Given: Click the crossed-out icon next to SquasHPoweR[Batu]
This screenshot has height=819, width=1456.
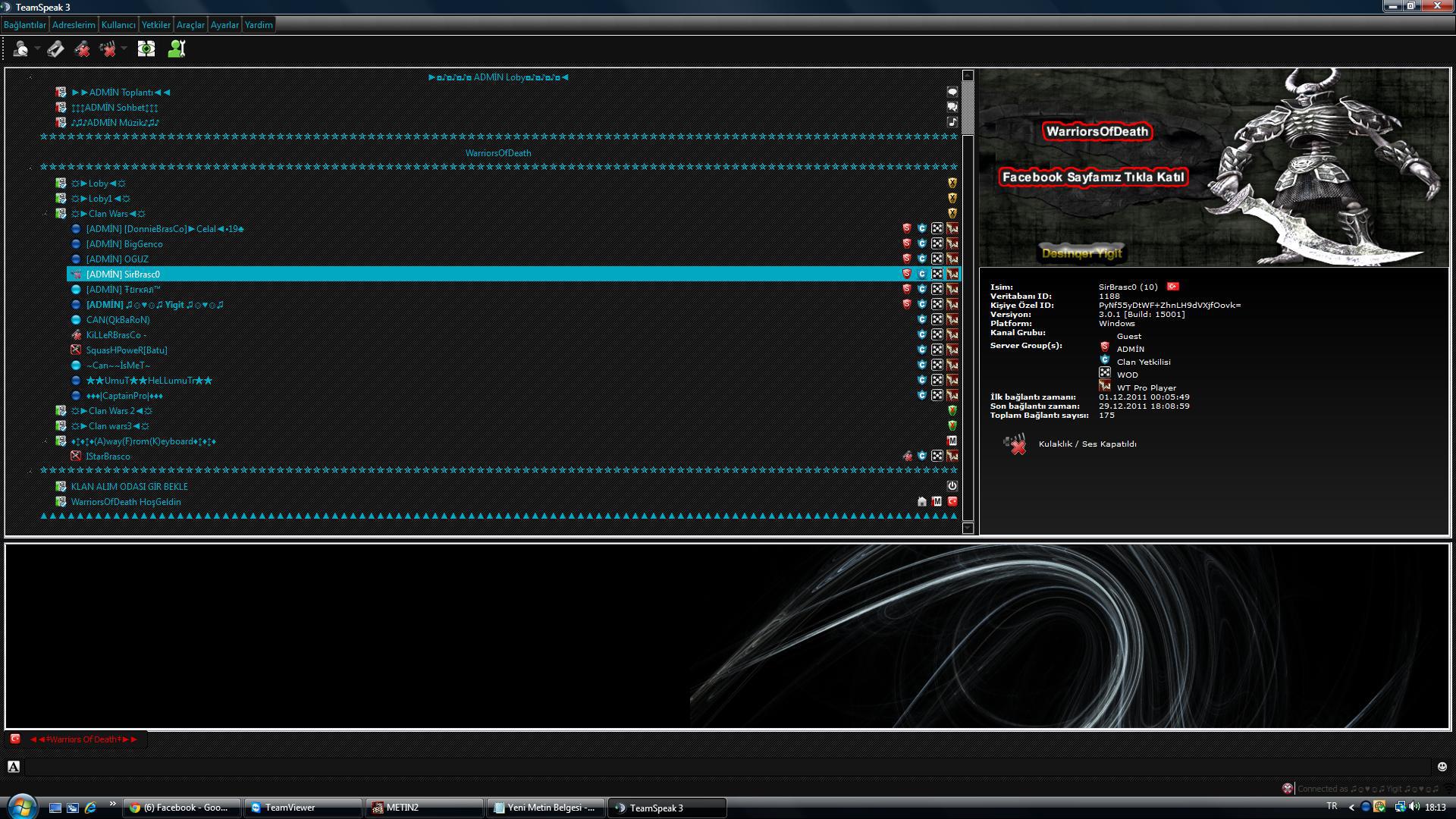Looking at the screenshot, I should tap(76, 350).
